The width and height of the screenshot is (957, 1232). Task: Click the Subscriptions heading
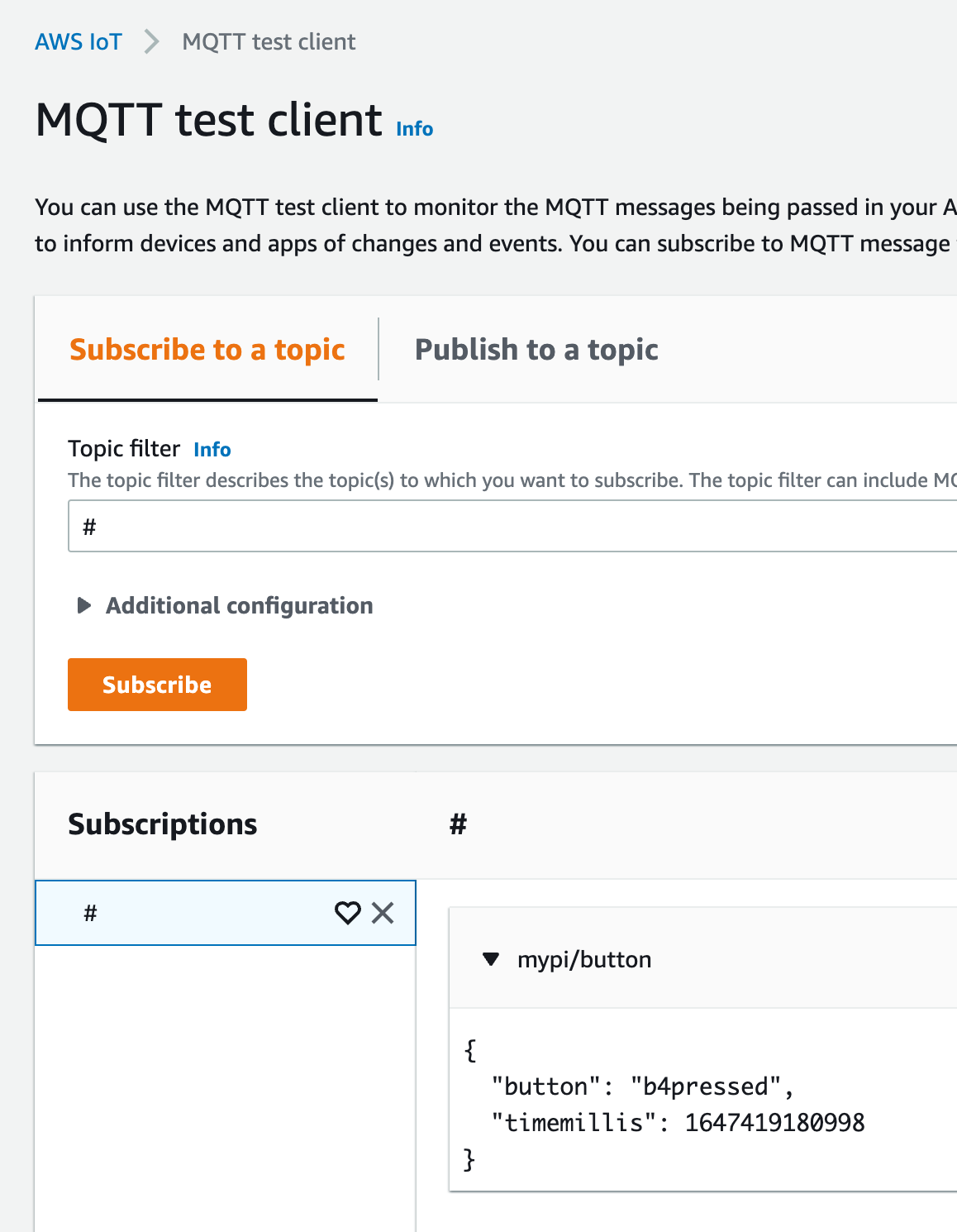click(x=163, y=824)
